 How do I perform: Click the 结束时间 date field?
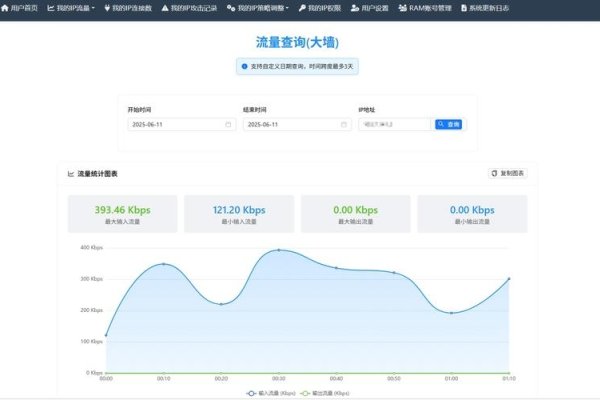click(x=297, y=124)
